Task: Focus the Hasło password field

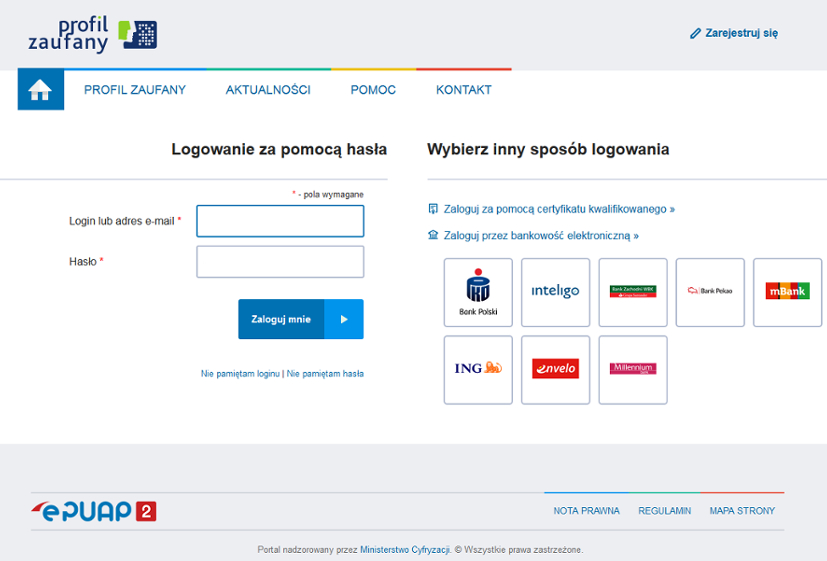Action: [280, 262]
